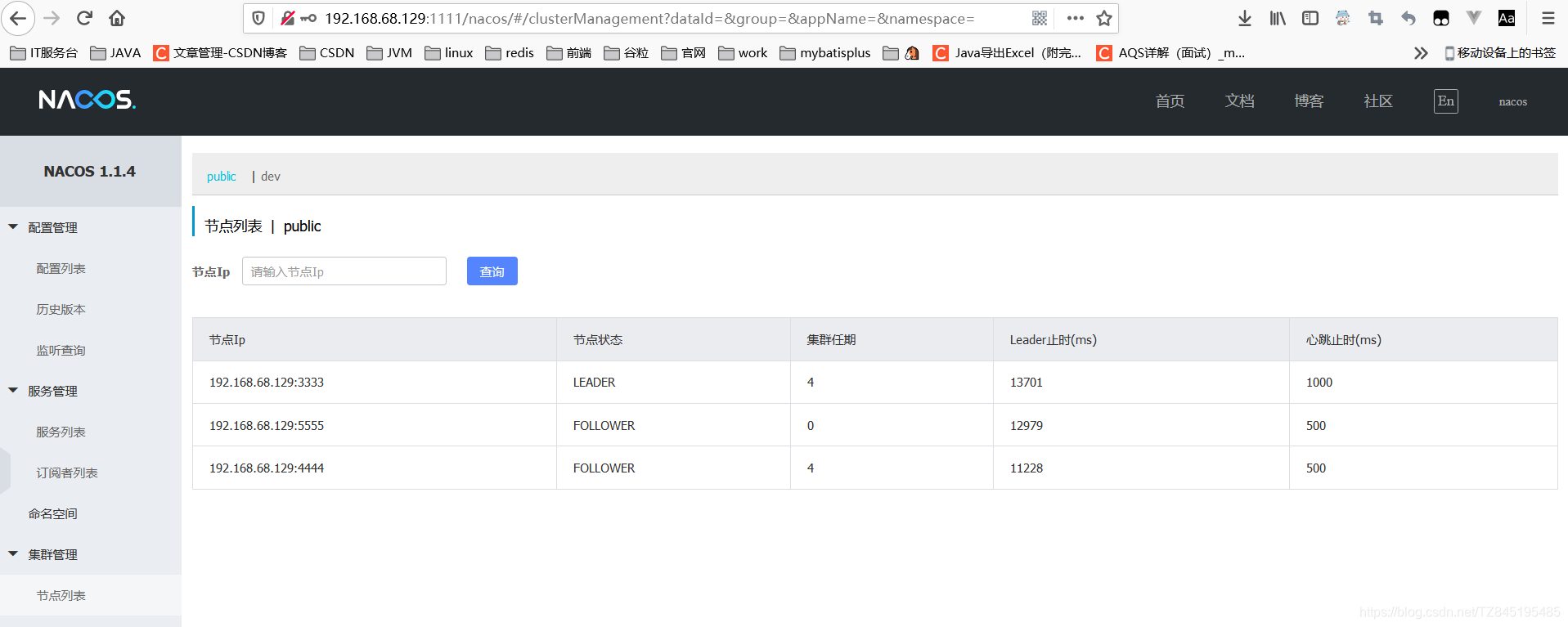Open 社区 in the header
1568x627 pixels.
(x=1378, y=101)
